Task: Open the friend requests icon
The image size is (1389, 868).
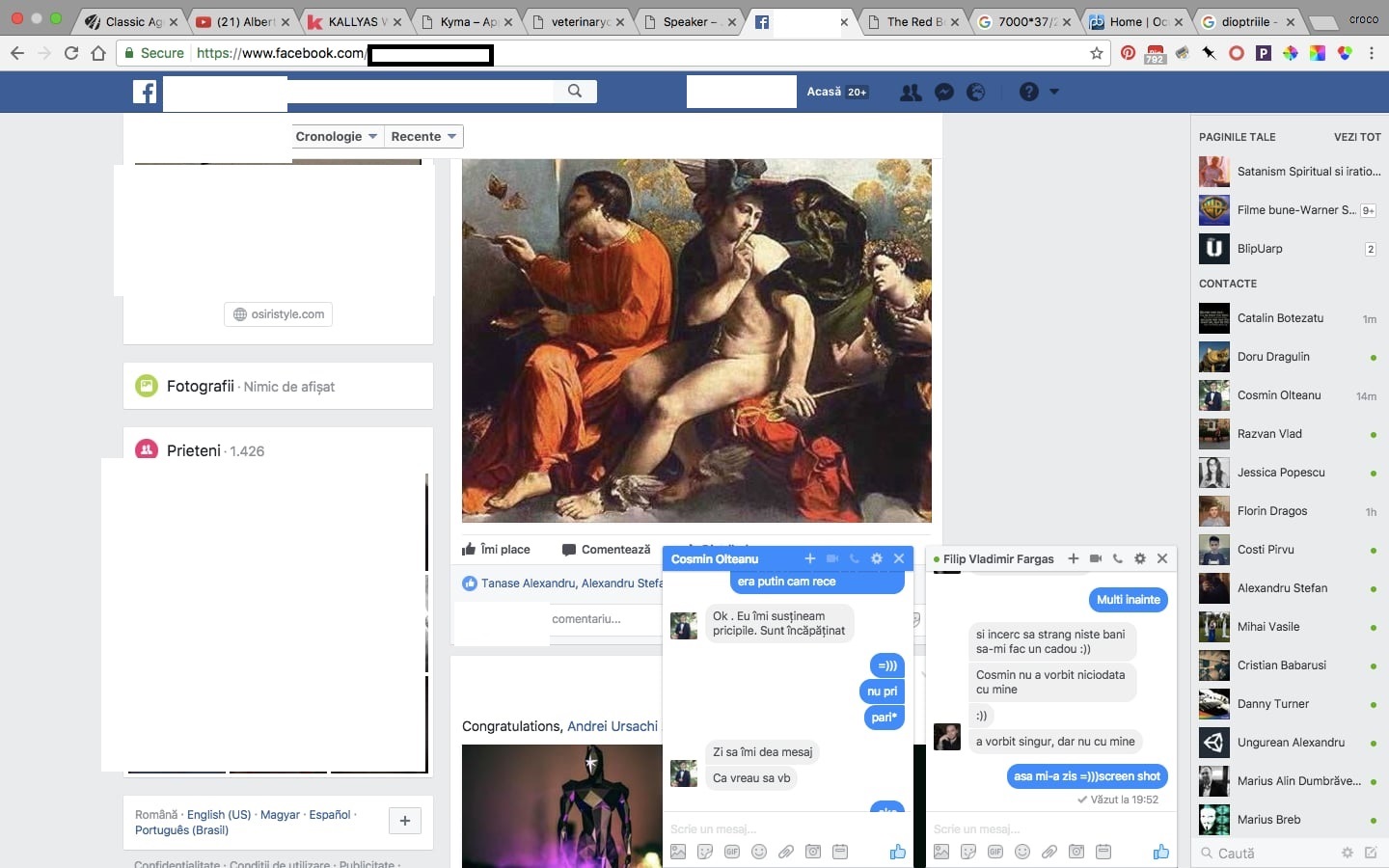Action: coord(910,92)
